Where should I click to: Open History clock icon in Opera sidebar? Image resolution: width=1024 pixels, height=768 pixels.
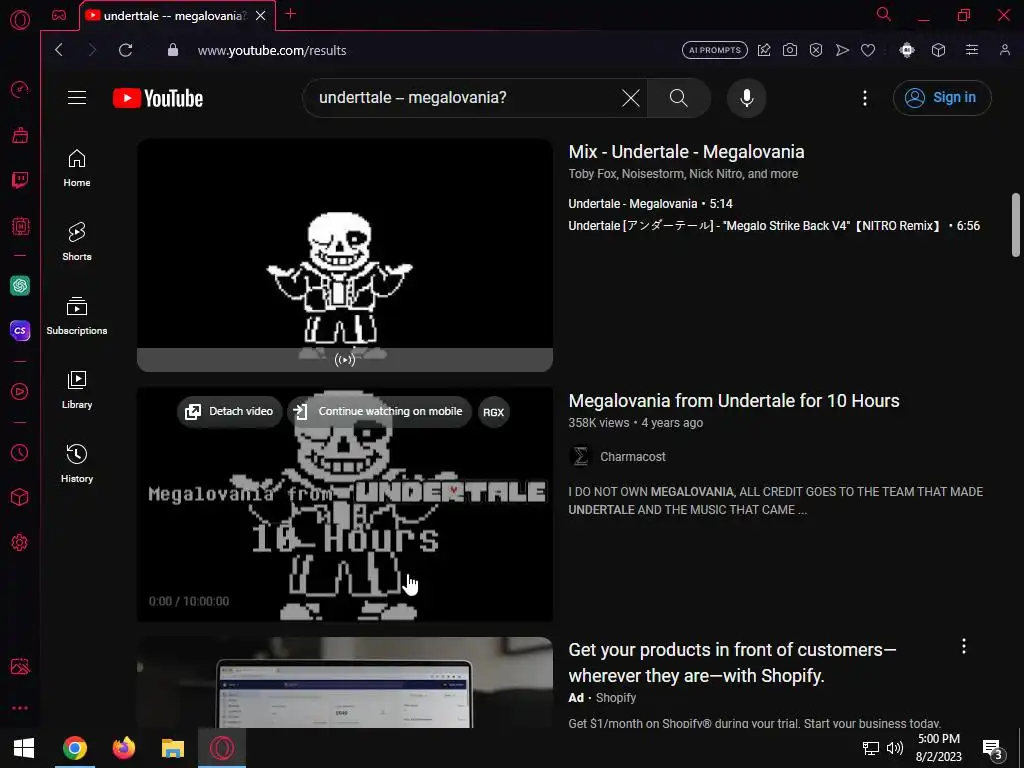(20, 453)
